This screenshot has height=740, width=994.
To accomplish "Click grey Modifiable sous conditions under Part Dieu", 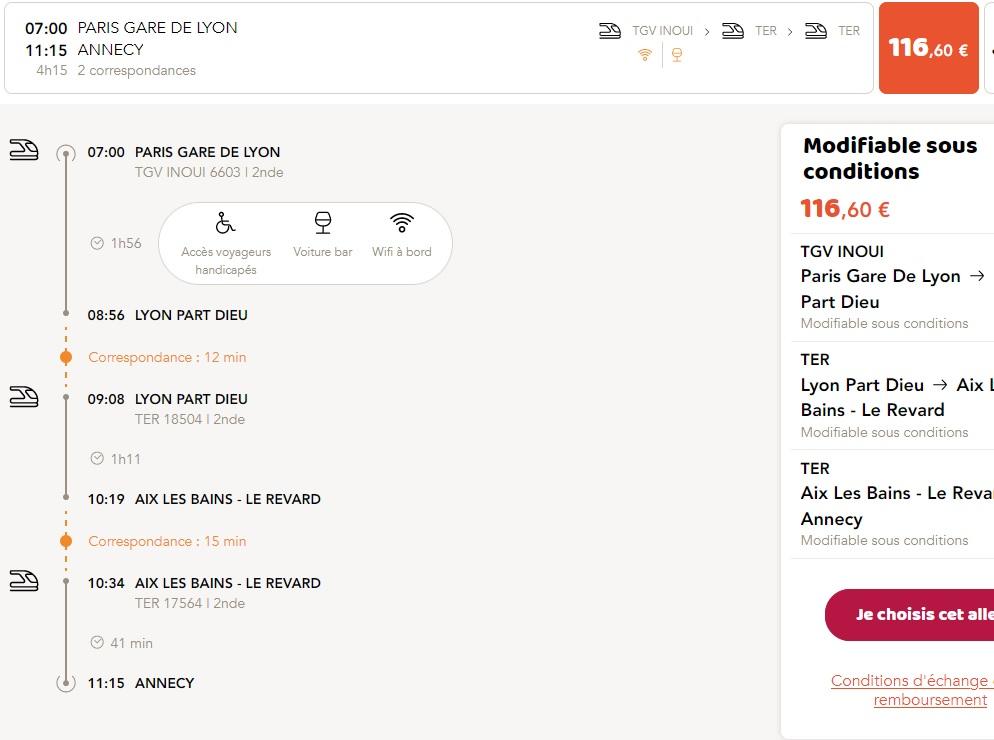I will click(884, 323).
